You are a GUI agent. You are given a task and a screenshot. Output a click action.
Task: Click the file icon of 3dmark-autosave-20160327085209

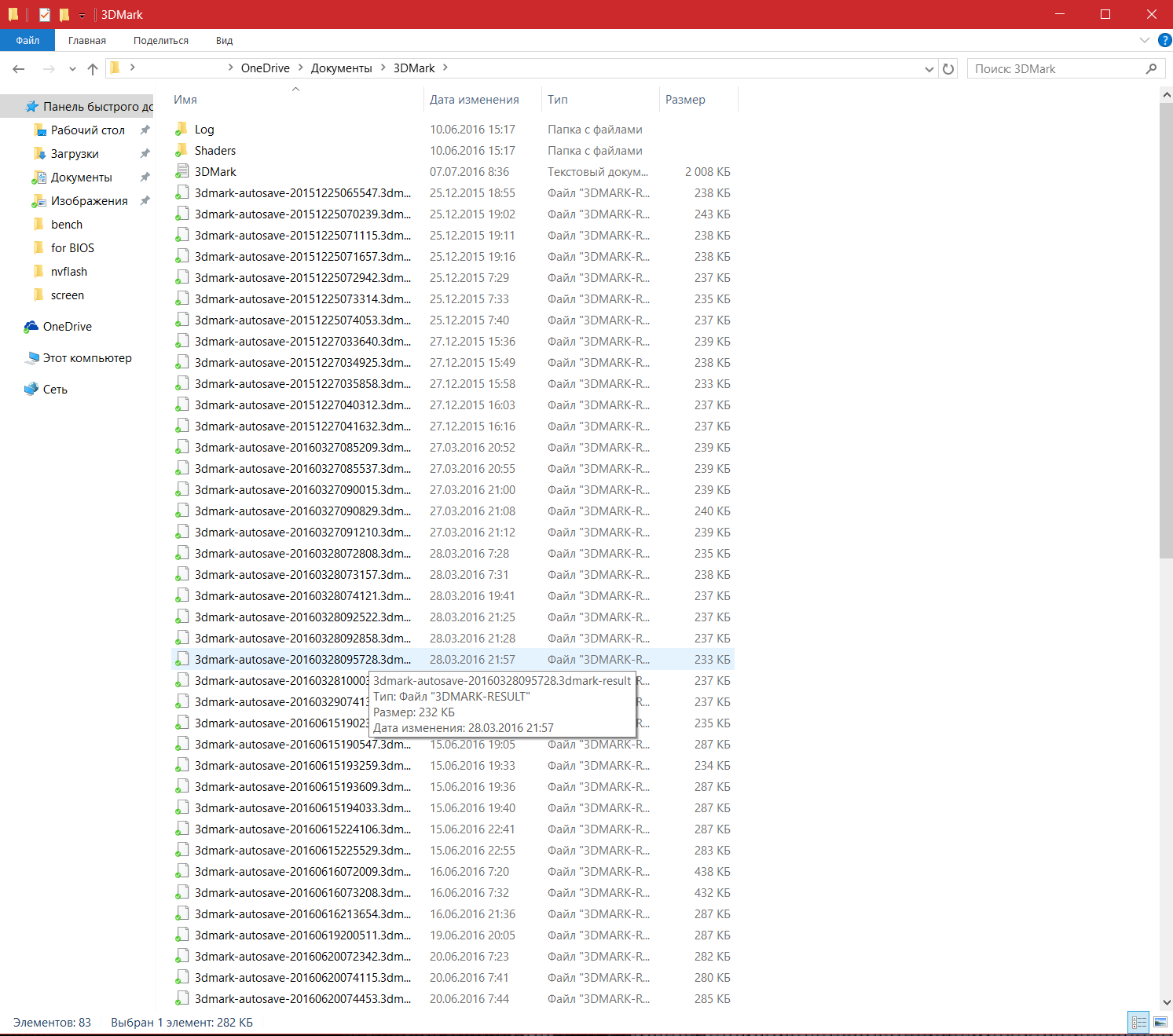click(x=181, y=447)
